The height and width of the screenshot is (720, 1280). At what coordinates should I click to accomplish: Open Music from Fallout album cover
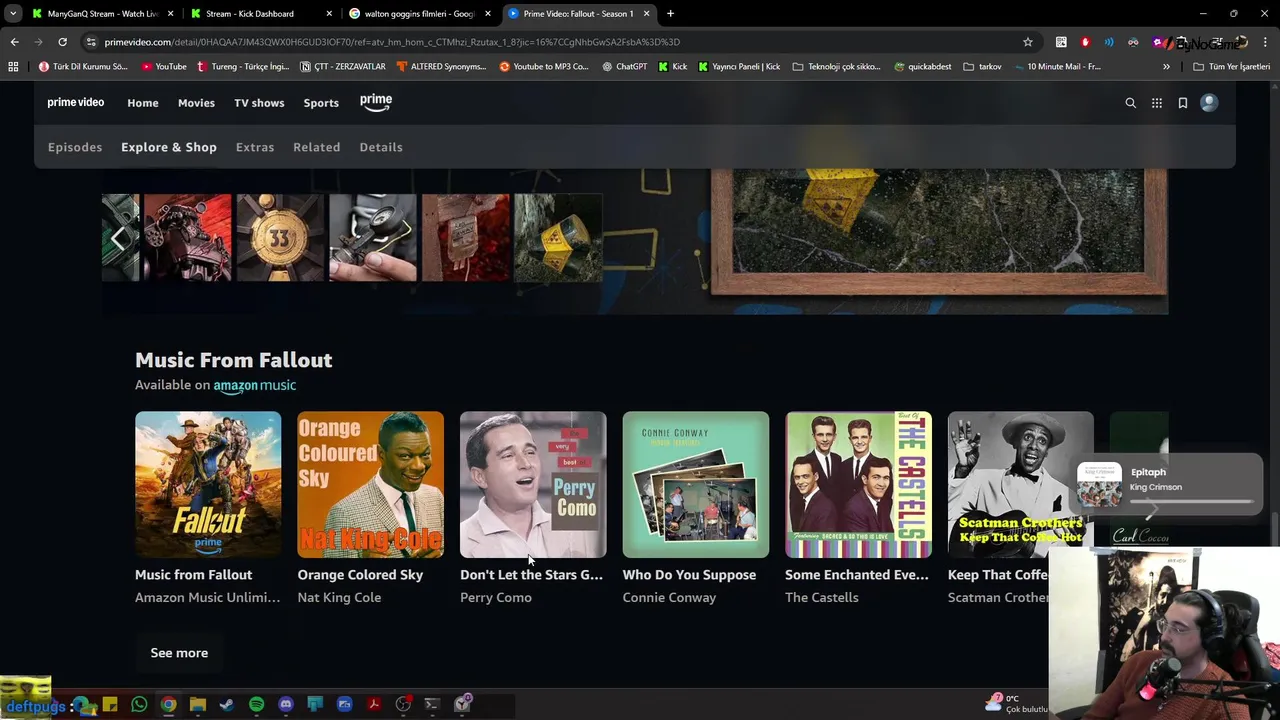(208, 484)
